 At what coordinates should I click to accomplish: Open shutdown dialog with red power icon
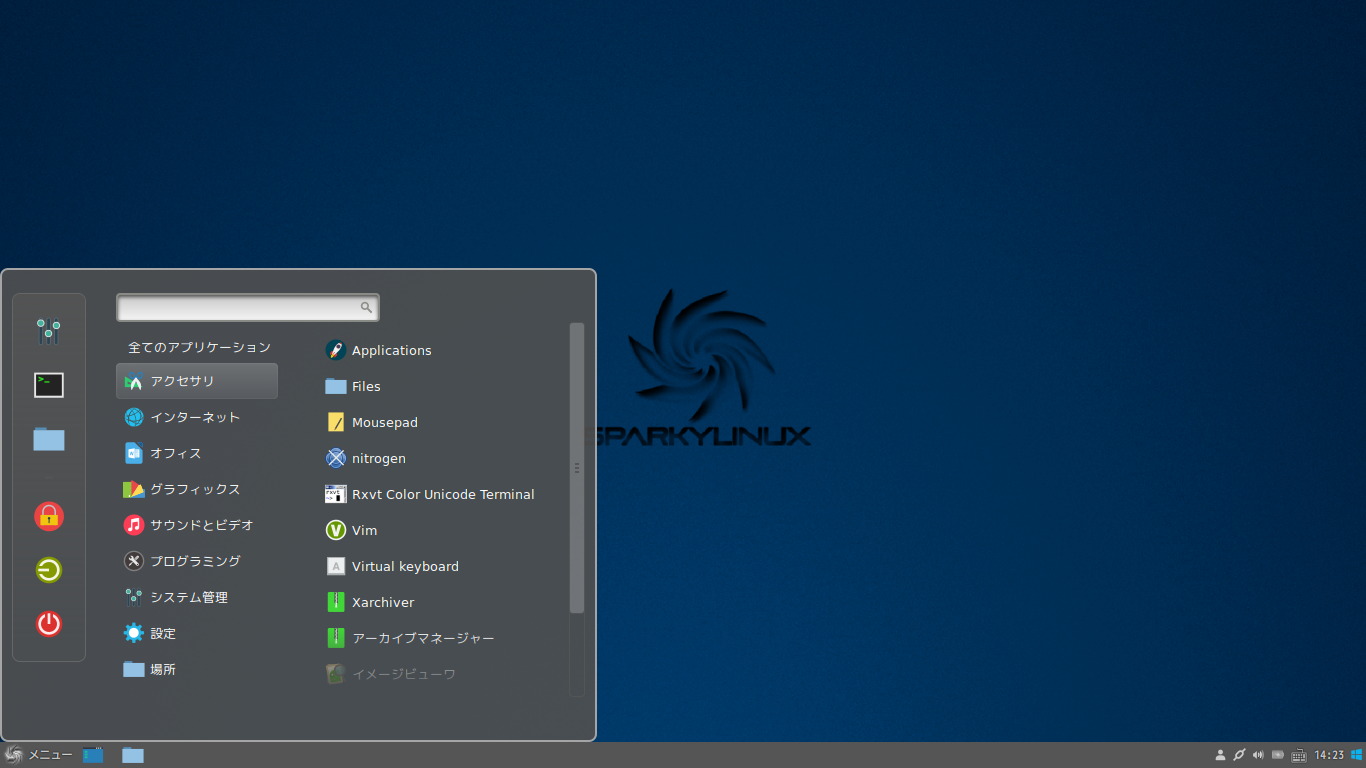coord(49,624)
